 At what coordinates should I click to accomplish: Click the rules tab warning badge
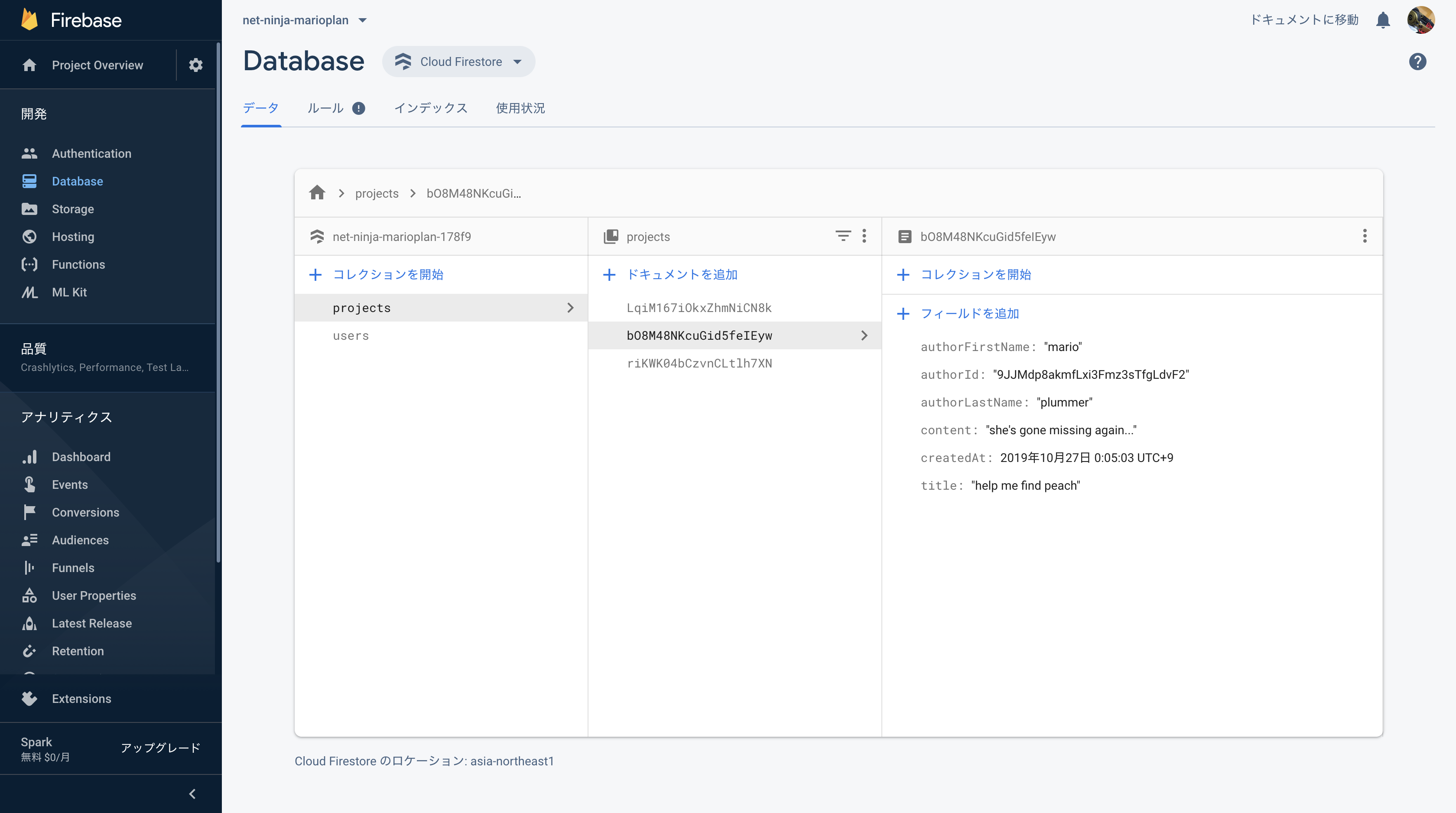pos(358,108)
